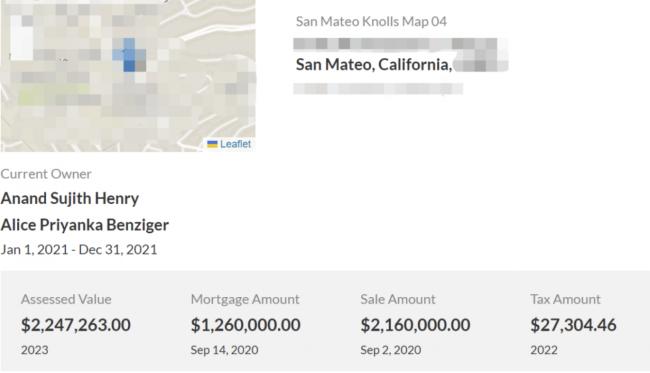Image resolution: width=650 pixels, height=373 pixels.
Task: Click the Sep 14, 2020 mortgage date
Action: [x=224, y=350]
